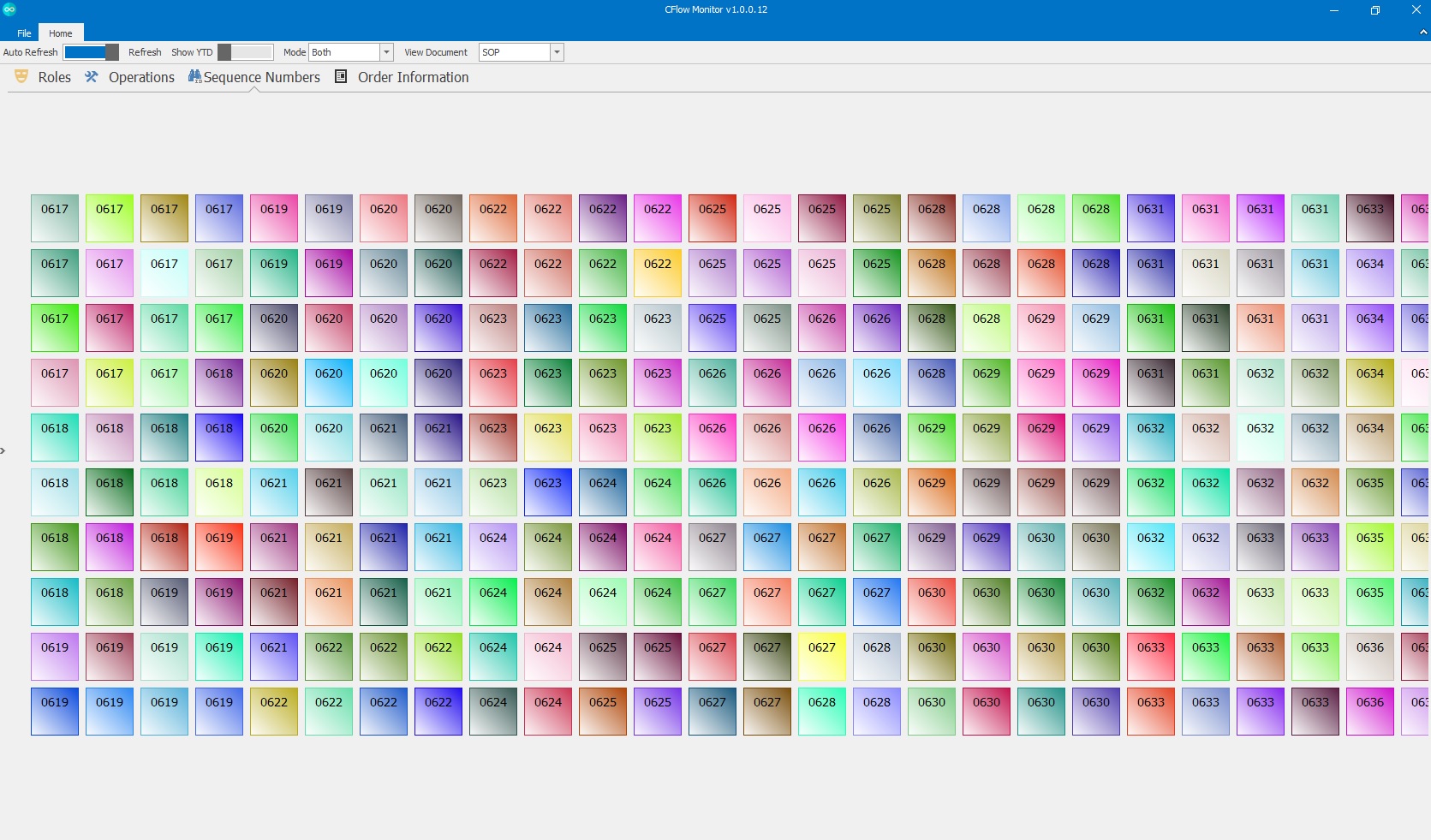The image size is (1431, 840).
Task: Click the yellow 0627 tile
Action: pyautogui.click(x=822, y=657)
